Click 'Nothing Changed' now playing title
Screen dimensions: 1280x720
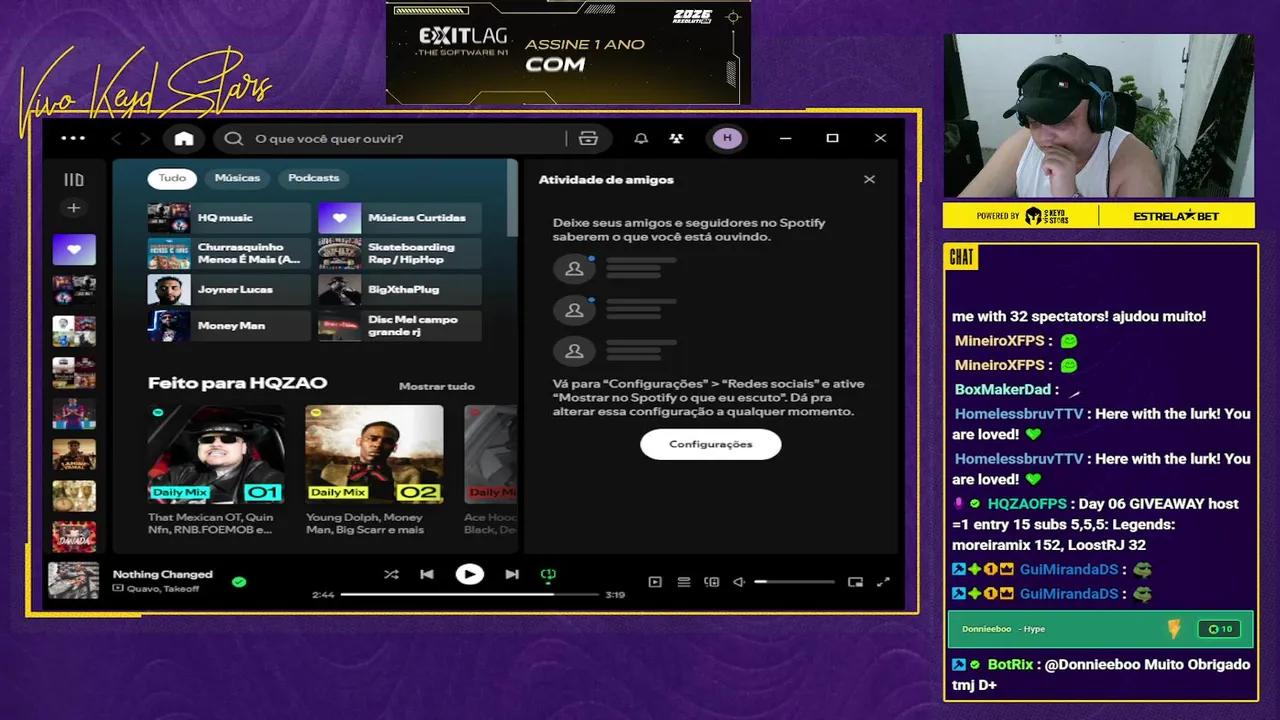click(x=163, y=574)
